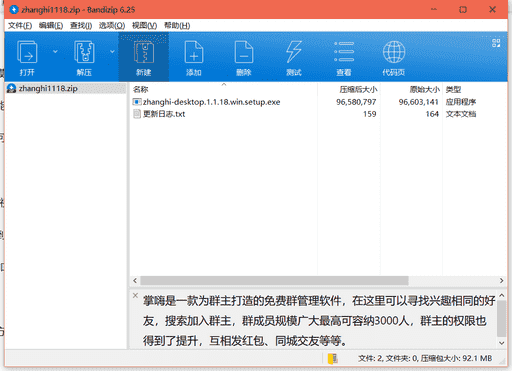Click the Bandizip title bar app icon

[13, 9]
